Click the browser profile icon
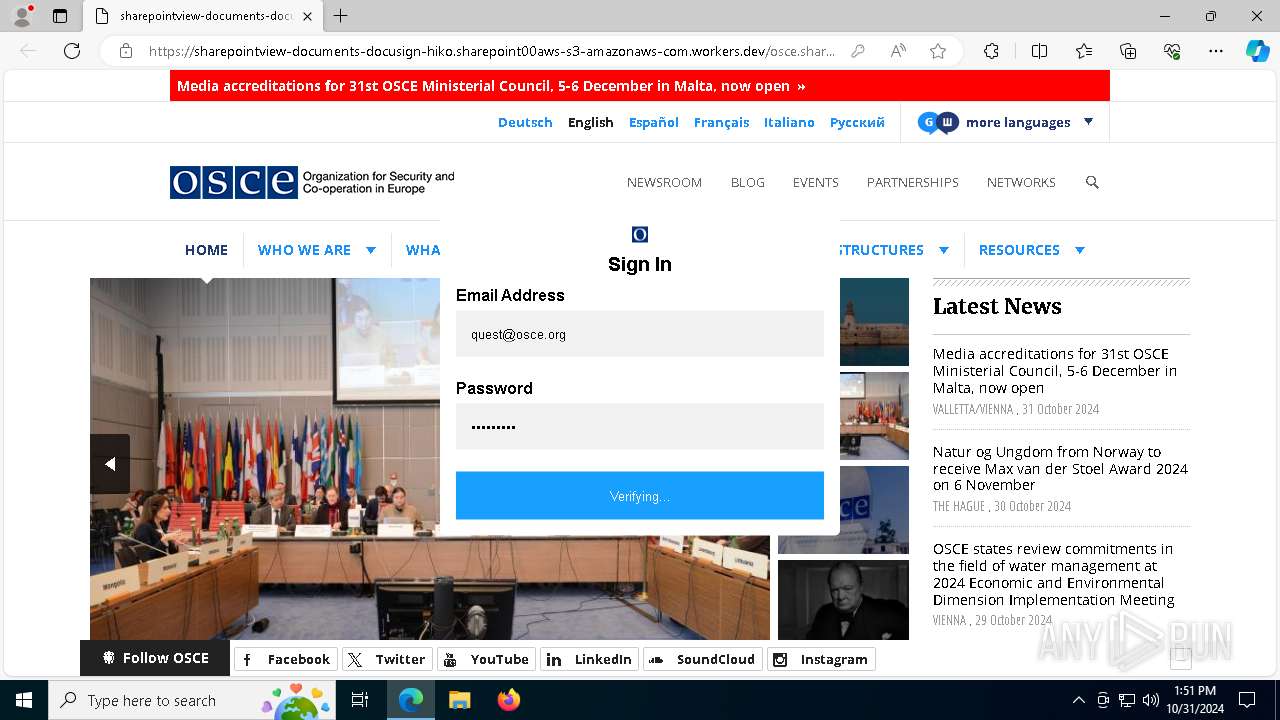The image size is (1280, 720). (22, 16)
